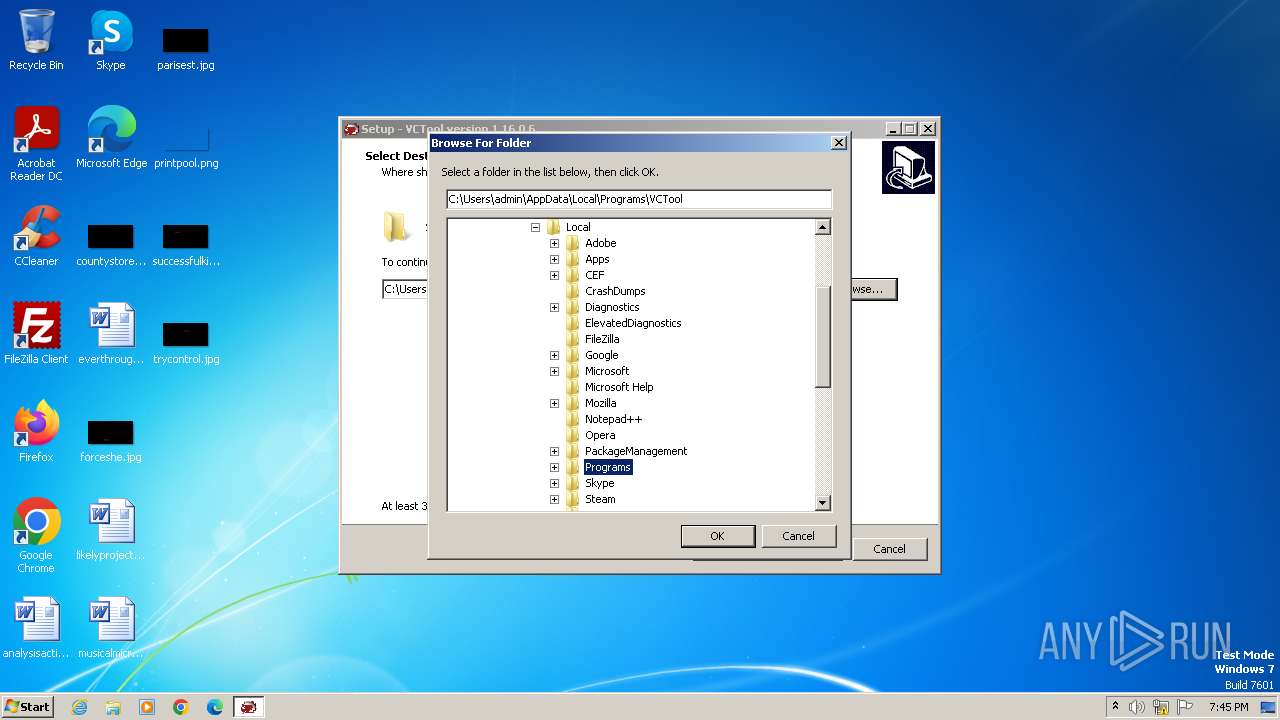This screenshot has height=720, width=1280.
Task: Open the Skype desktop shortcut
Action: tap(110, 40)
